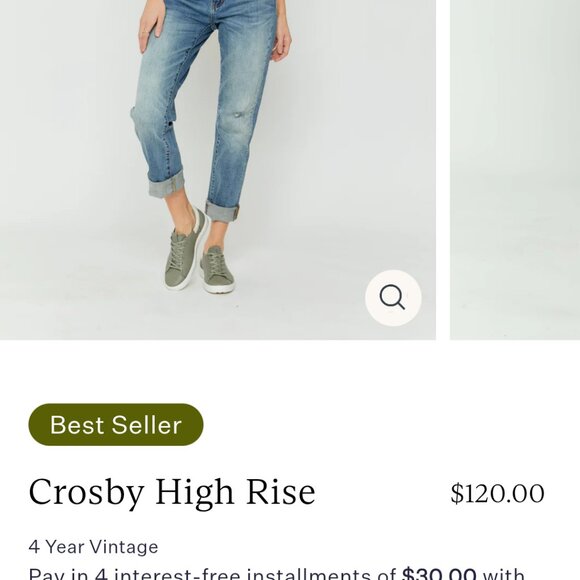Tap the word Crosby in the title
Screen dimensions: 580x580
[86, 494]
